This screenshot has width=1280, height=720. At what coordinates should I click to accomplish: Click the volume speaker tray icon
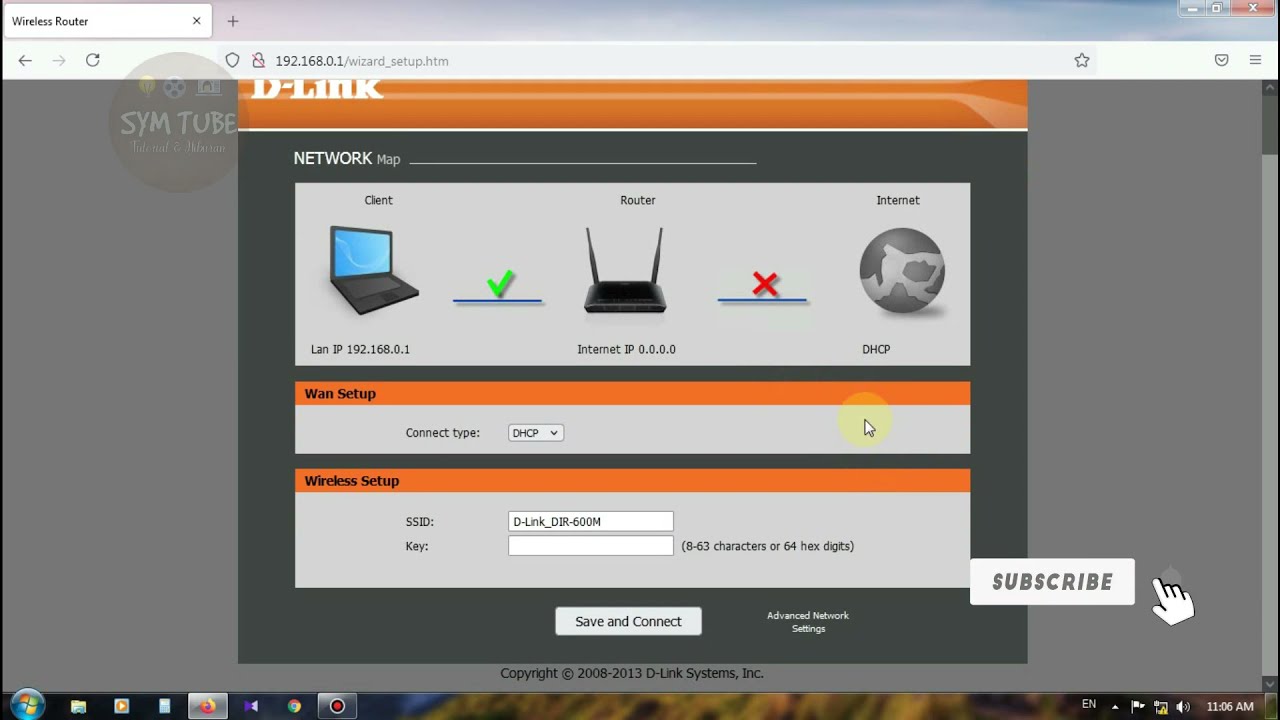(1184, 707)
